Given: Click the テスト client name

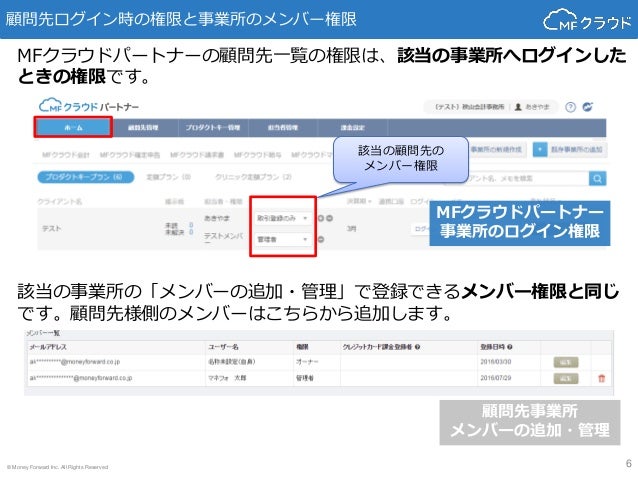Looking at the screenshot, I should [51, 228].
